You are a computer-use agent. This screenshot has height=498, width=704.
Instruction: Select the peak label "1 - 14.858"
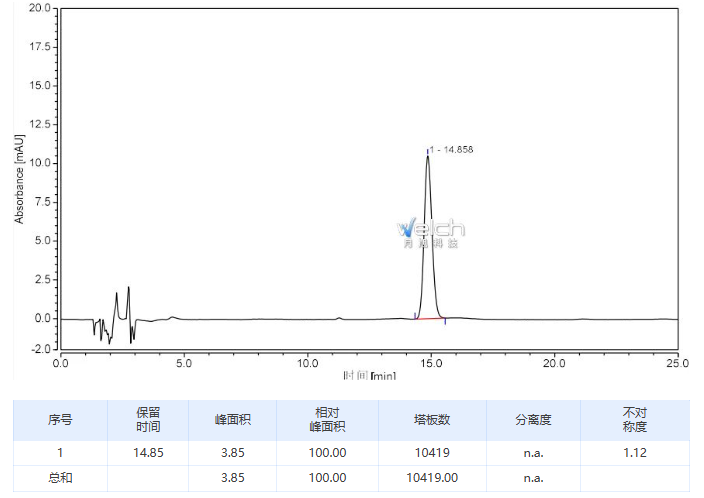(x=452, y=150)
